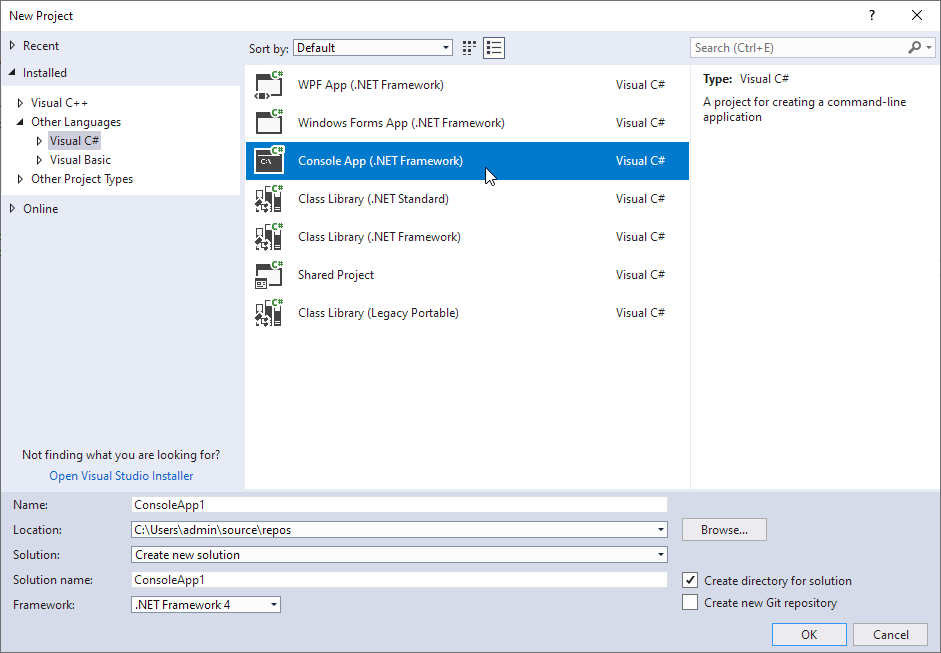
Task: Open Visual Studio Installer link
Action: (x=121, y=475)
